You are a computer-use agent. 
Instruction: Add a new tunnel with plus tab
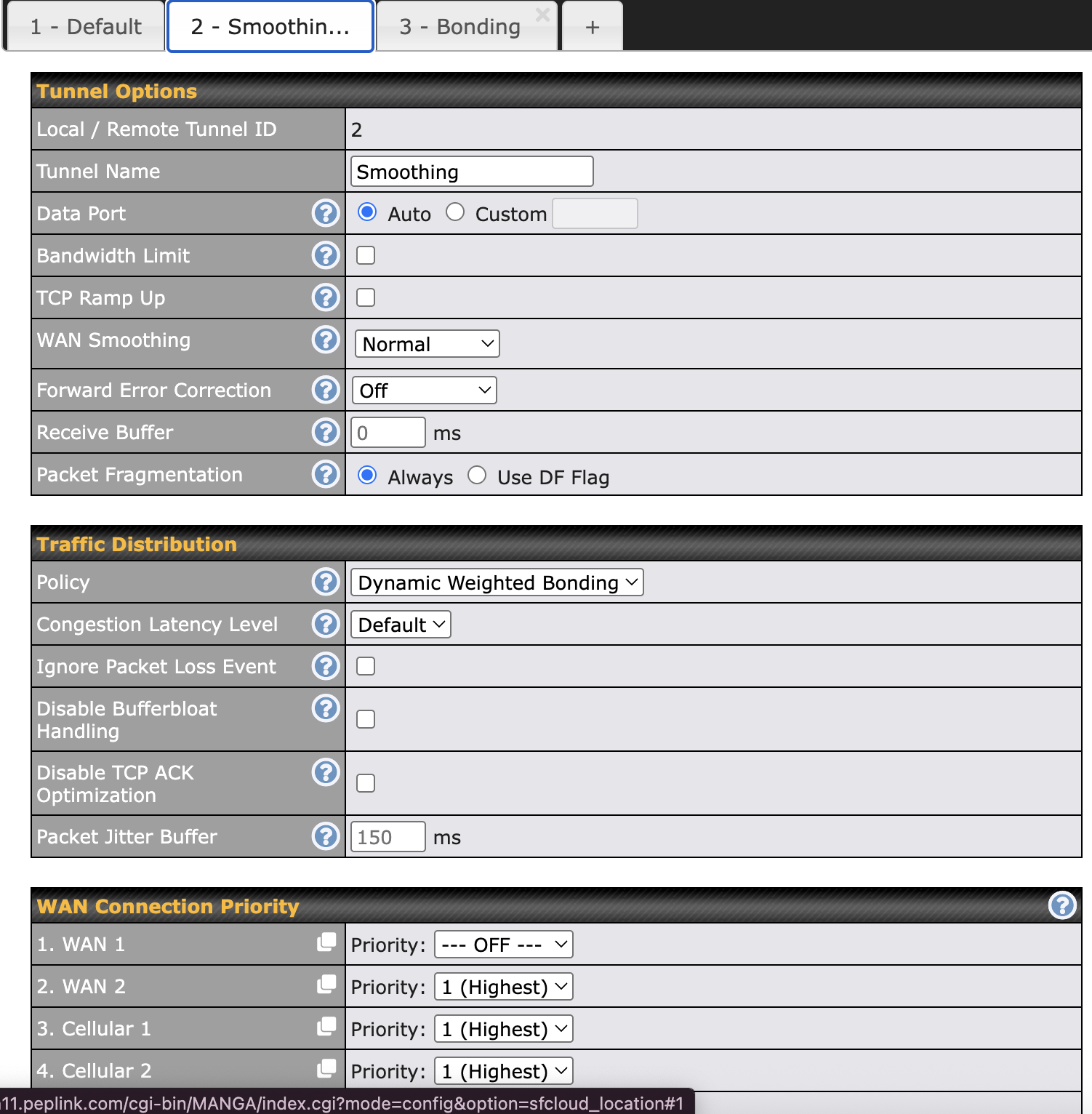point(593,27)
